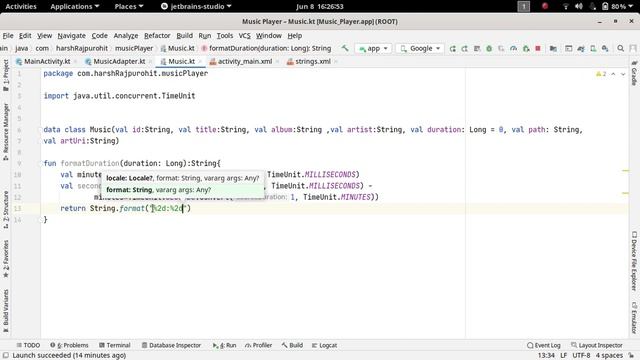Open the Problems tool window
This screenshot has height=360, width=640.
coord(69,345)
